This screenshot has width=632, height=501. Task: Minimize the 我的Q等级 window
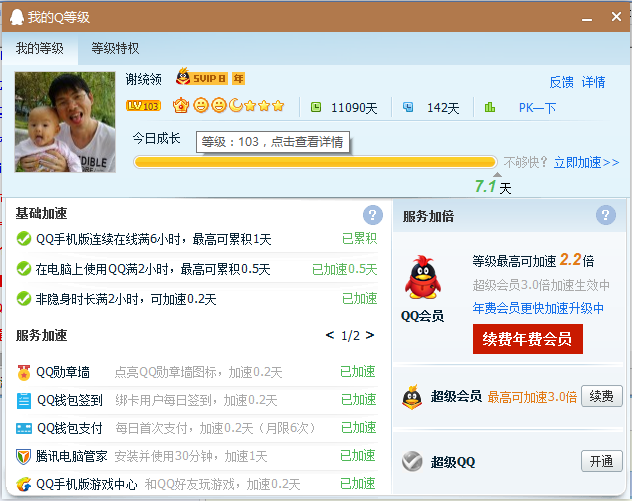(587, 19)
